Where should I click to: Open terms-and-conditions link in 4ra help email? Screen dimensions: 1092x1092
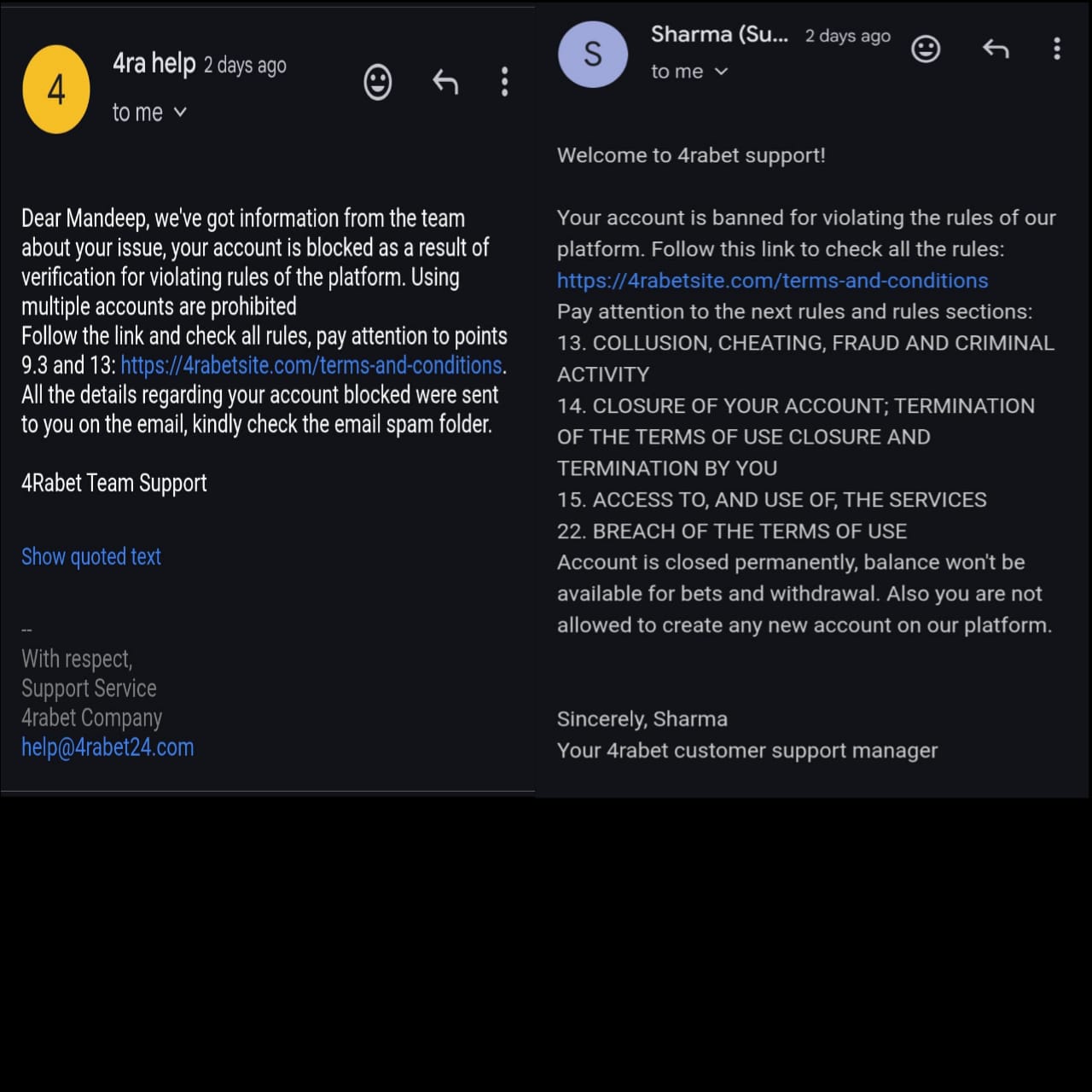[311, 365]
